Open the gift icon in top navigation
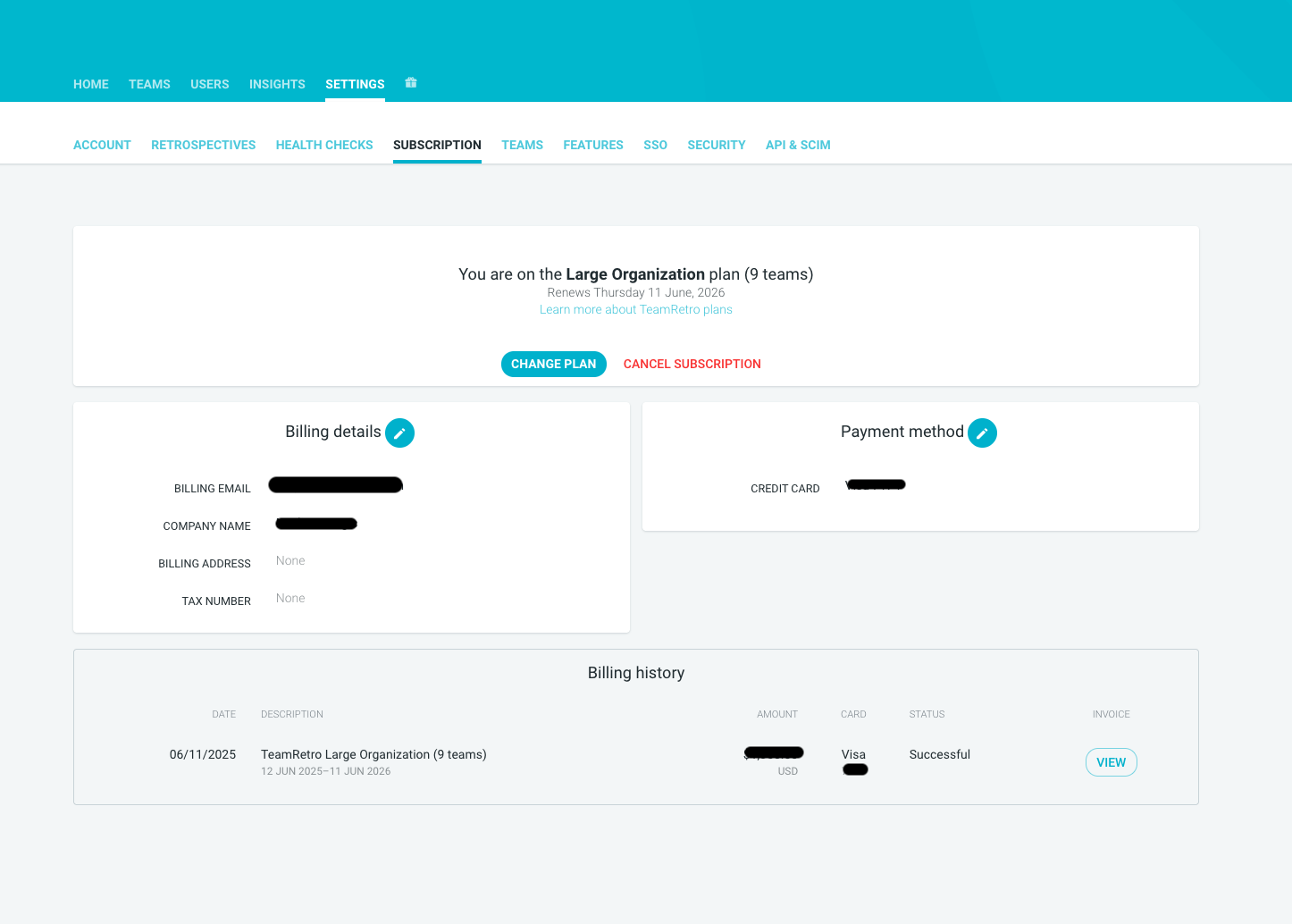This screenshot has height=924, width=1292. tap(411, 83)
